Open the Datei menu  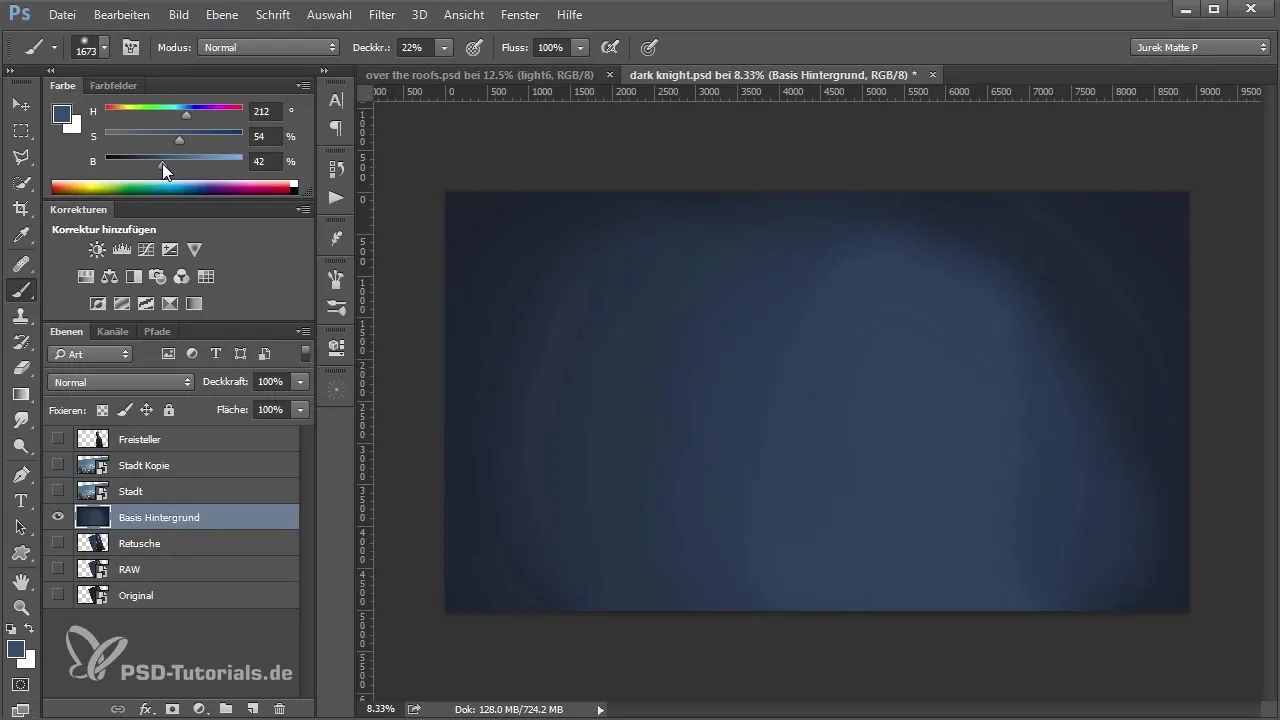[62, 15]
